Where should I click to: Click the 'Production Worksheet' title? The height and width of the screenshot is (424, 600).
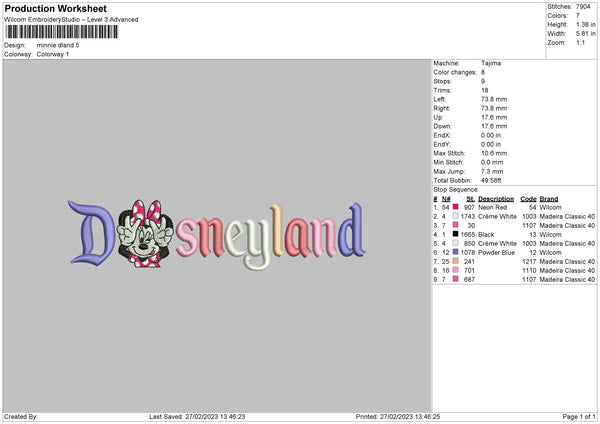(x=55, y=8)
